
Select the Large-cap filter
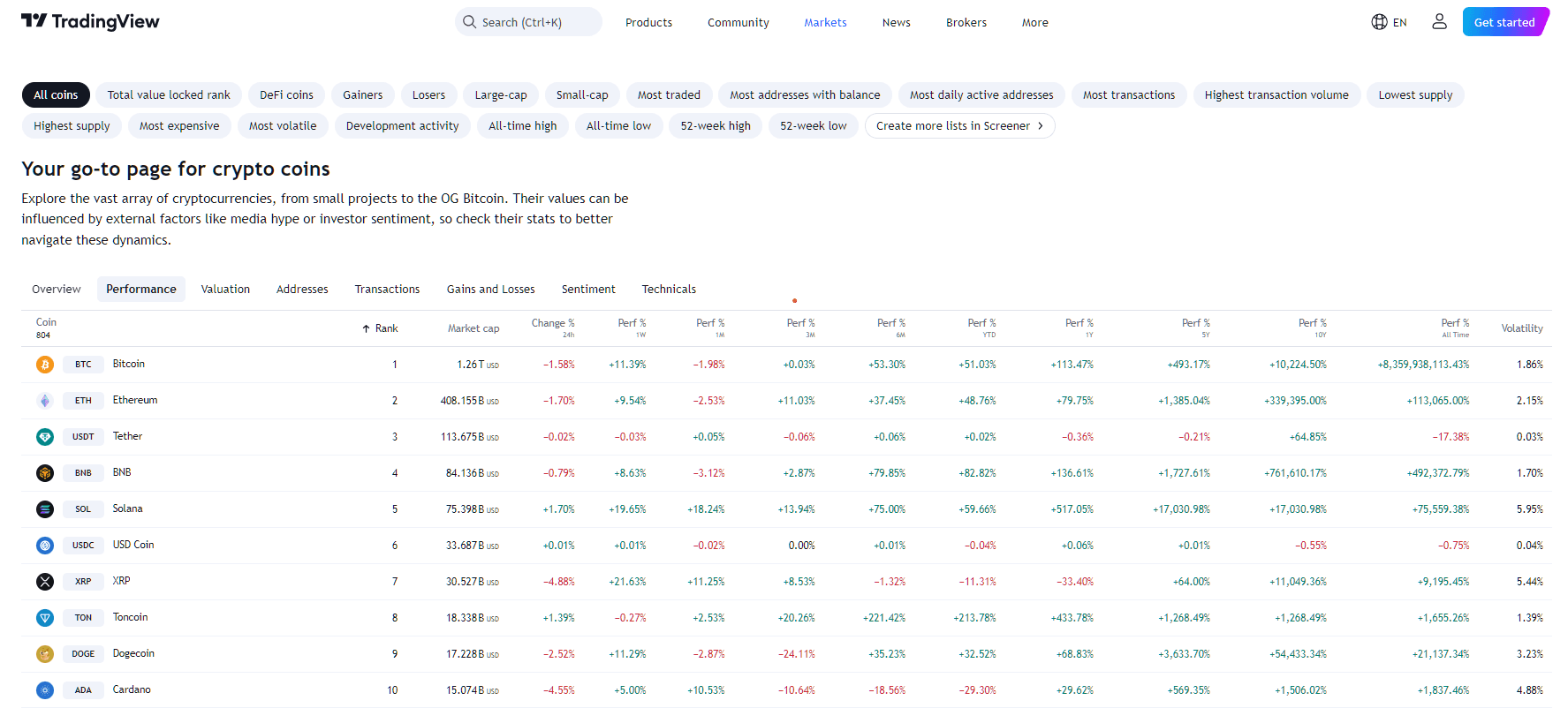pyautogui.click(x=501, y=95)
